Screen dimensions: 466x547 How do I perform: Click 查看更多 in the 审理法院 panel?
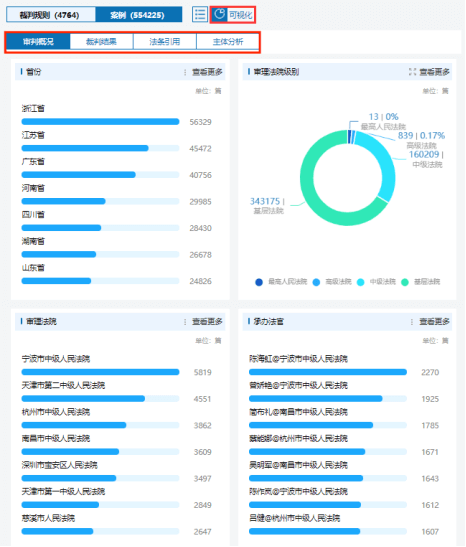207,322
